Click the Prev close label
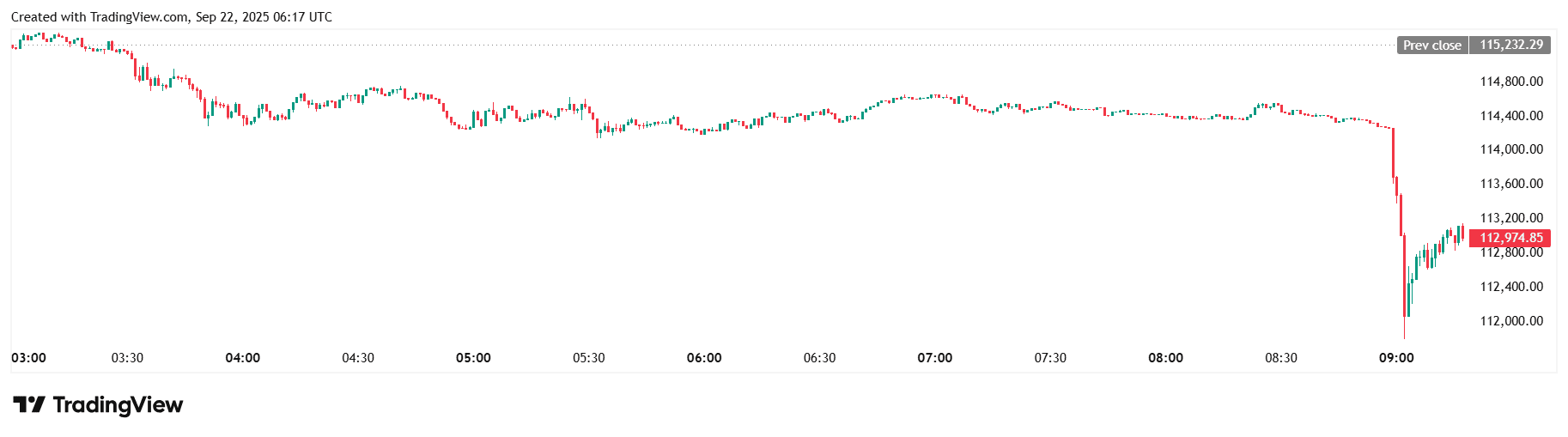The height and width of the screenshot is (437, 1568). 1431,46
